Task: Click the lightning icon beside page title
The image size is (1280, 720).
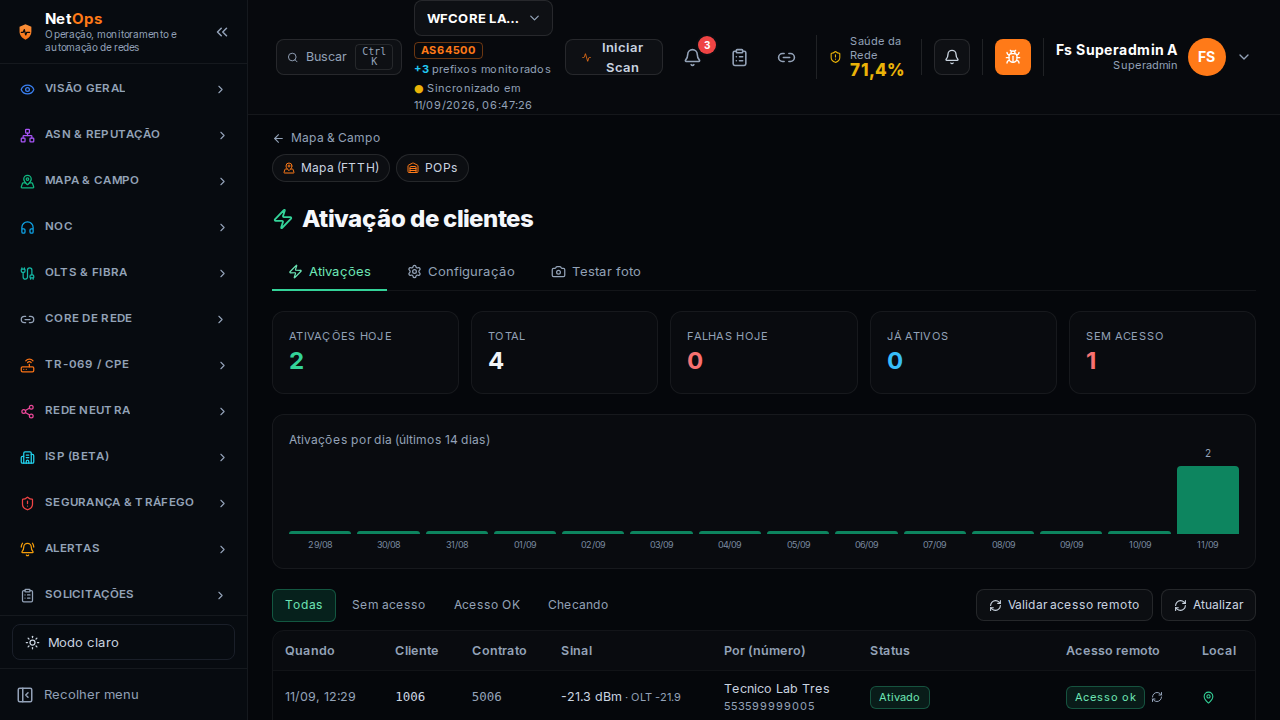Action: tap(283, 219)
